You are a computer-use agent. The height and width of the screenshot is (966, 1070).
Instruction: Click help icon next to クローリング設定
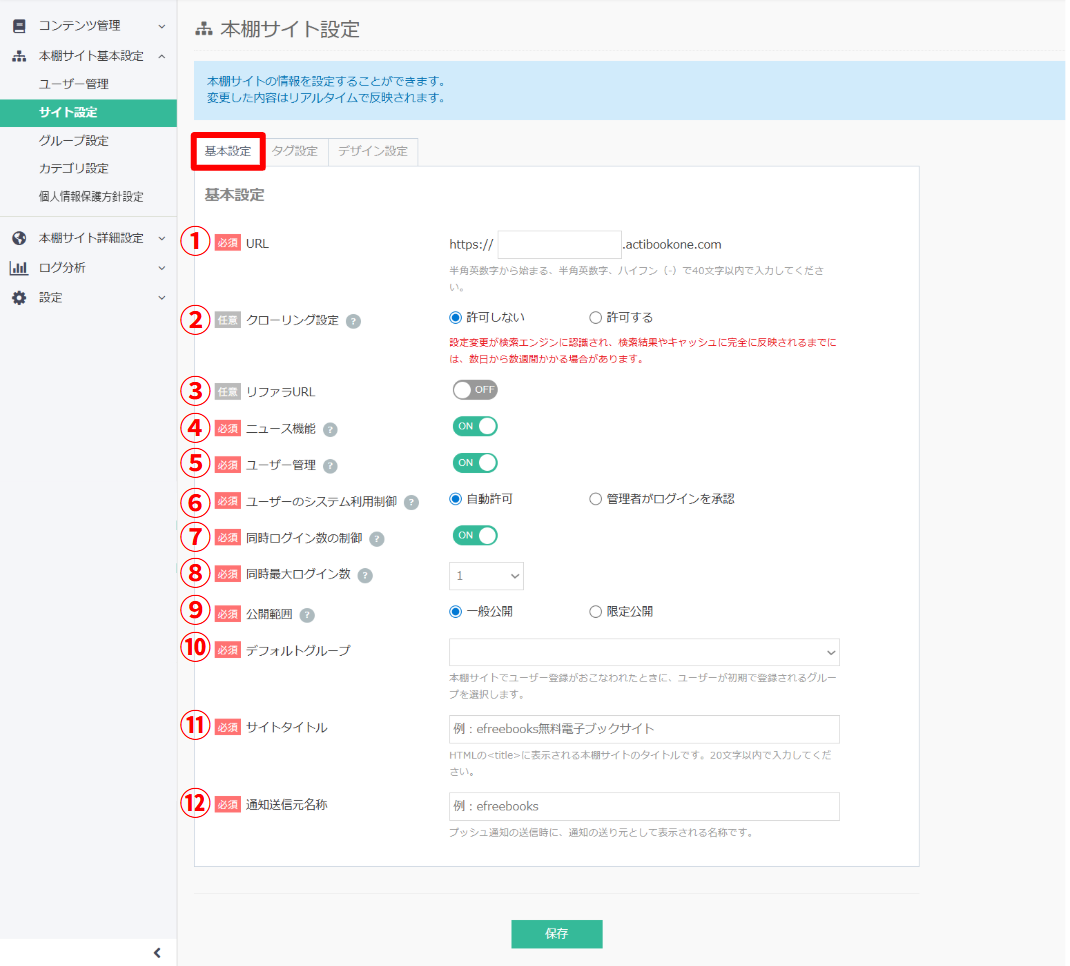click(353, 321)
